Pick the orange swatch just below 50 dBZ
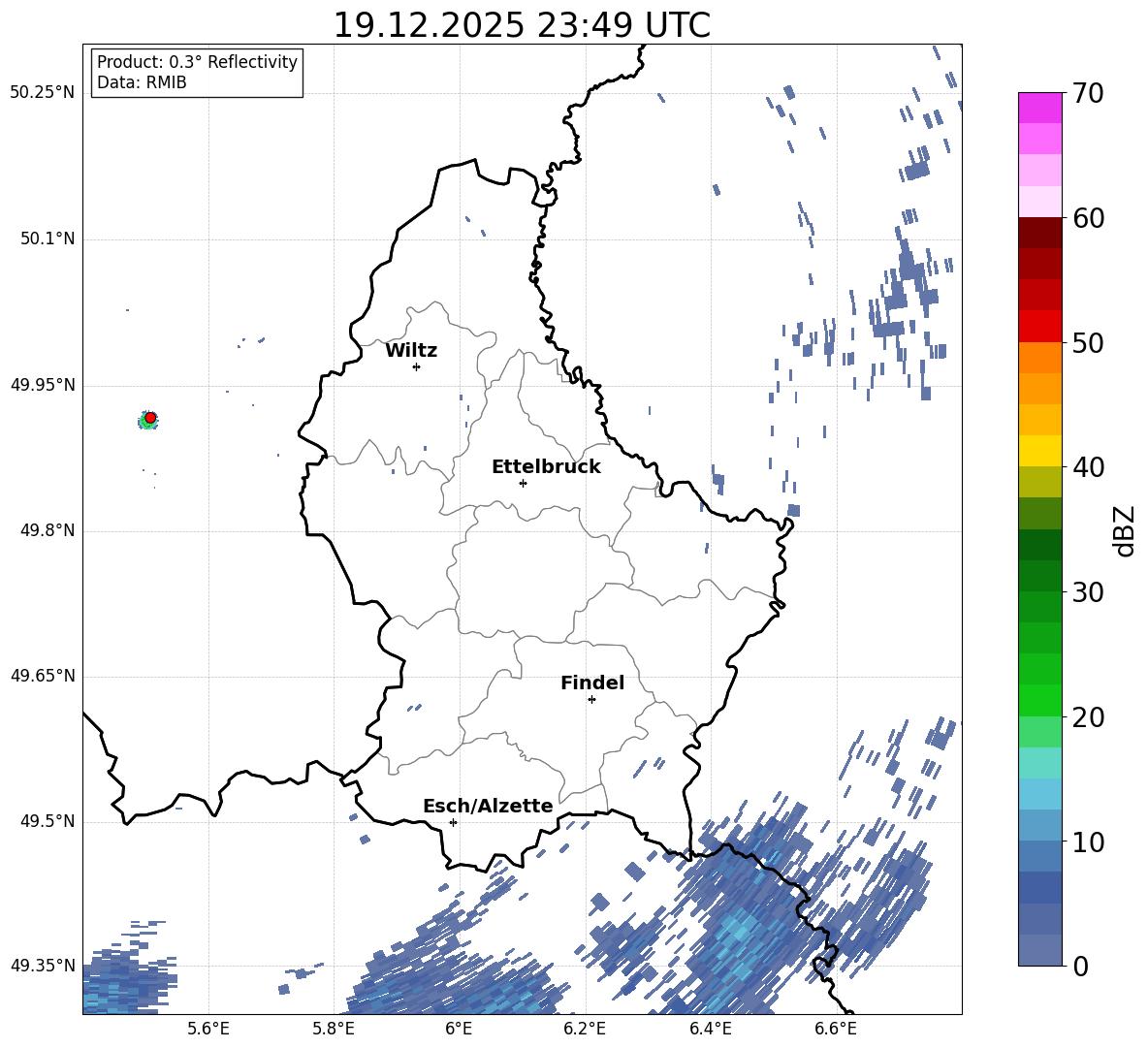Screen dimensions: 1148x1048 (1040, 358)
